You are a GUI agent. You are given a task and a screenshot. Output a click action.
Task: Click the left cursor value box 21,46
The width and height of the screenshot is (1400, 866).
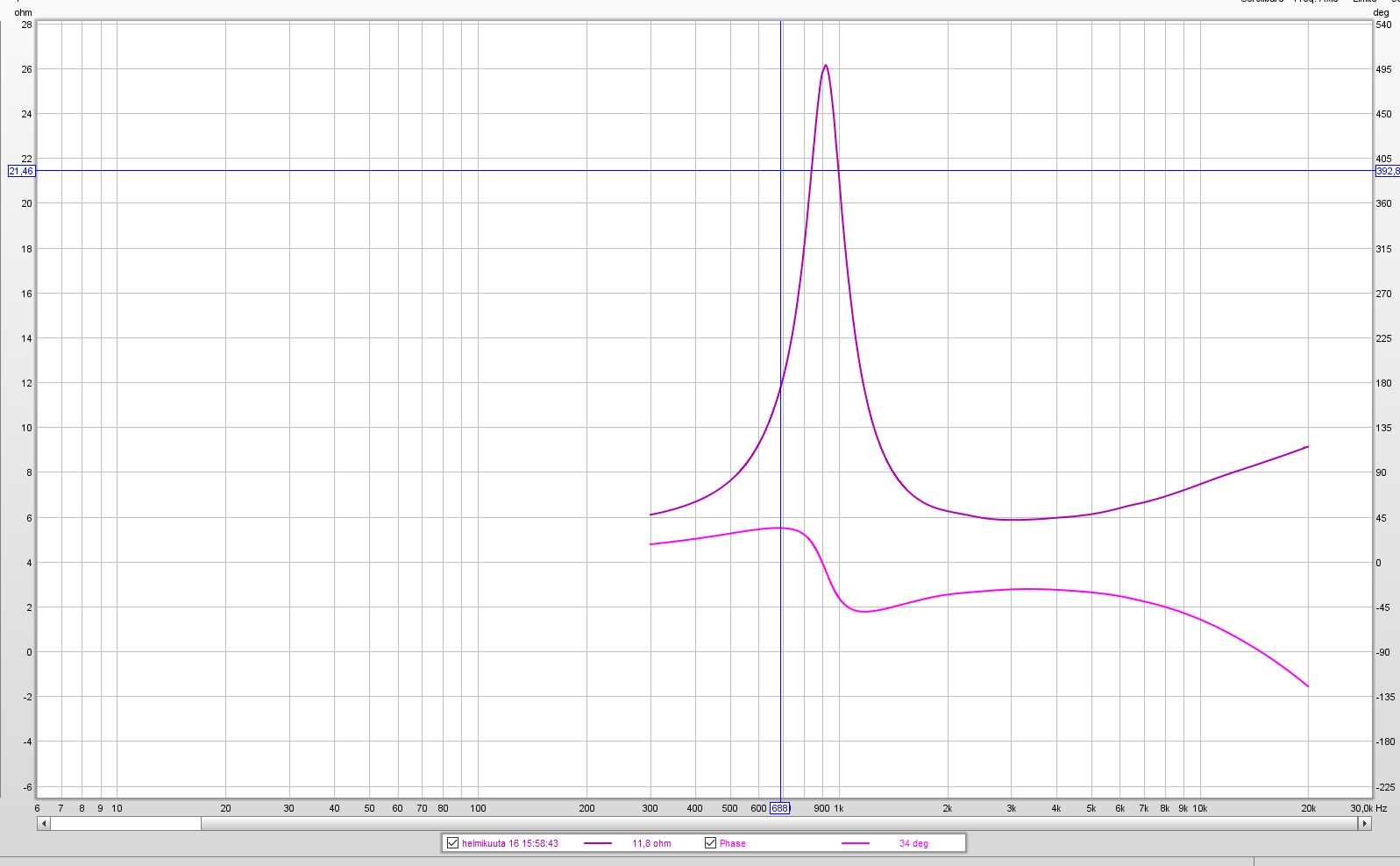(x=21, y=171)
